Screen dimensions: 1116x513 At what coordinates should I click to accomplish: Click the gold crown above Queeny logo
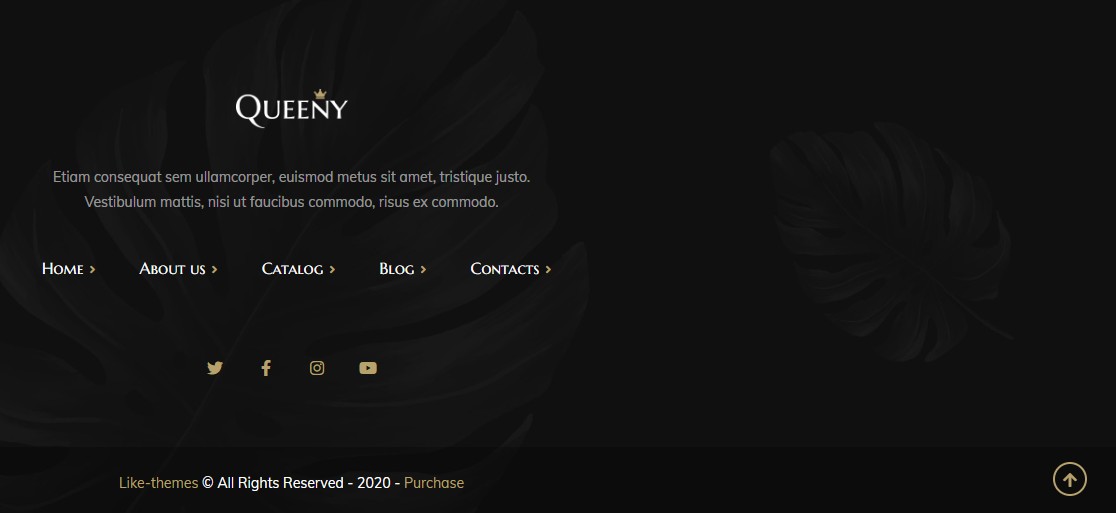click(320, 94)
